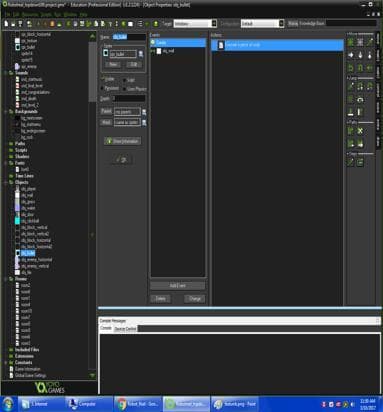Select the Speed Horizontal action icon

[x=351, y=55]
